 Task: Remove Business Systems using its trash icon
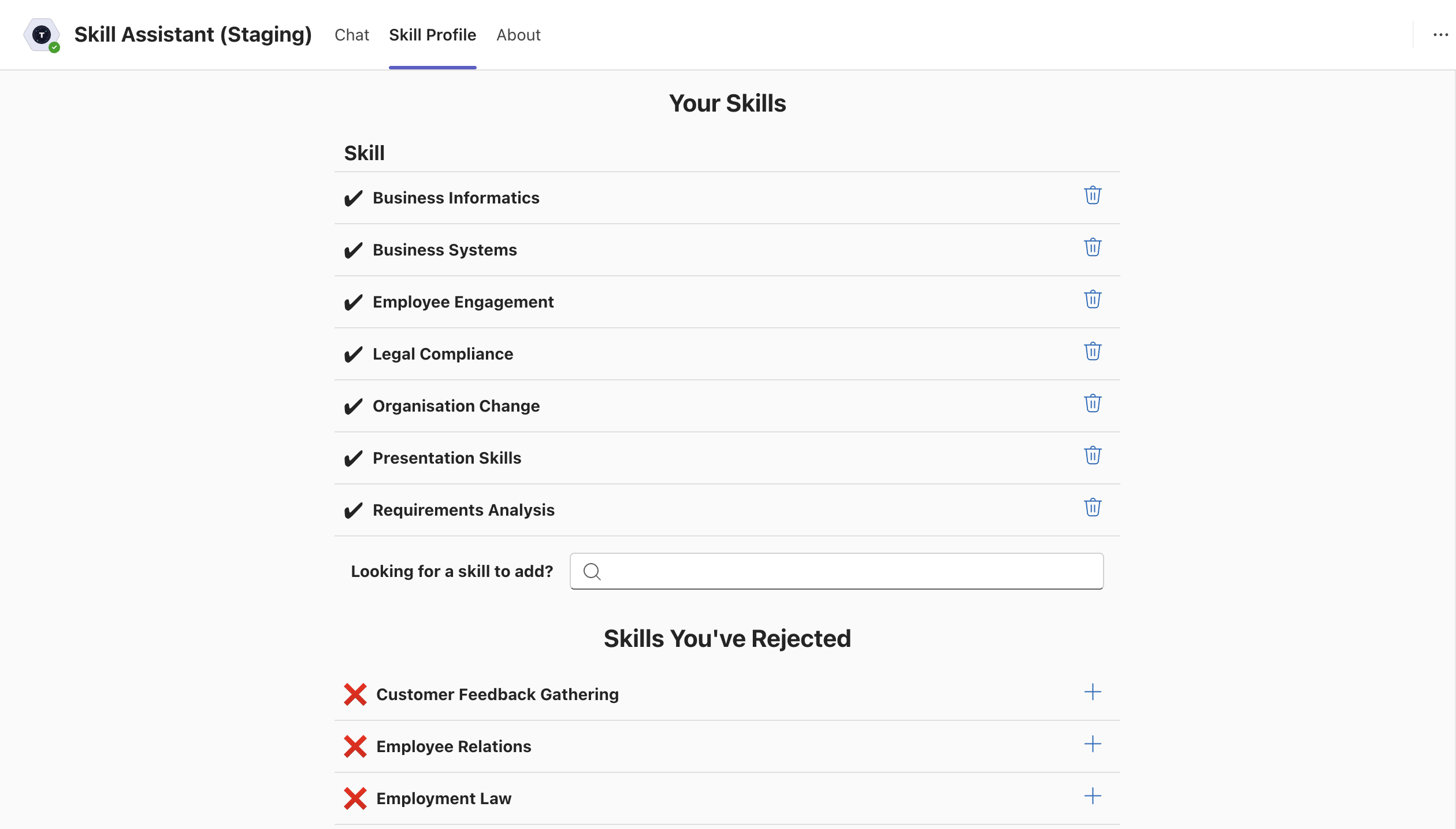pos(1093,247)
